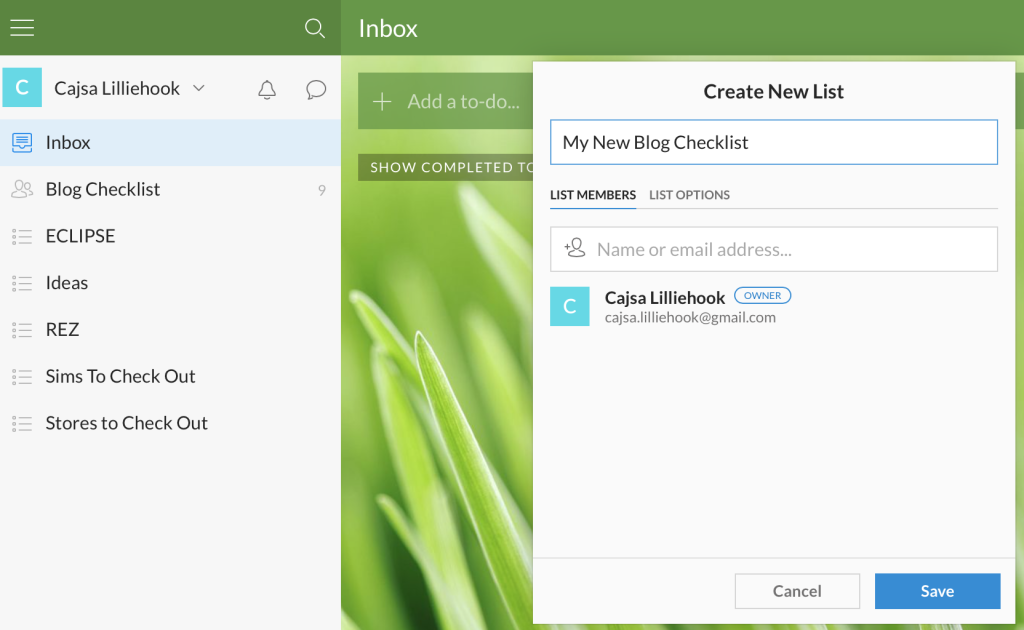Click the plus icon to add a to-do
Screen dimensions: 1024x630
click(x=382, y=102)
